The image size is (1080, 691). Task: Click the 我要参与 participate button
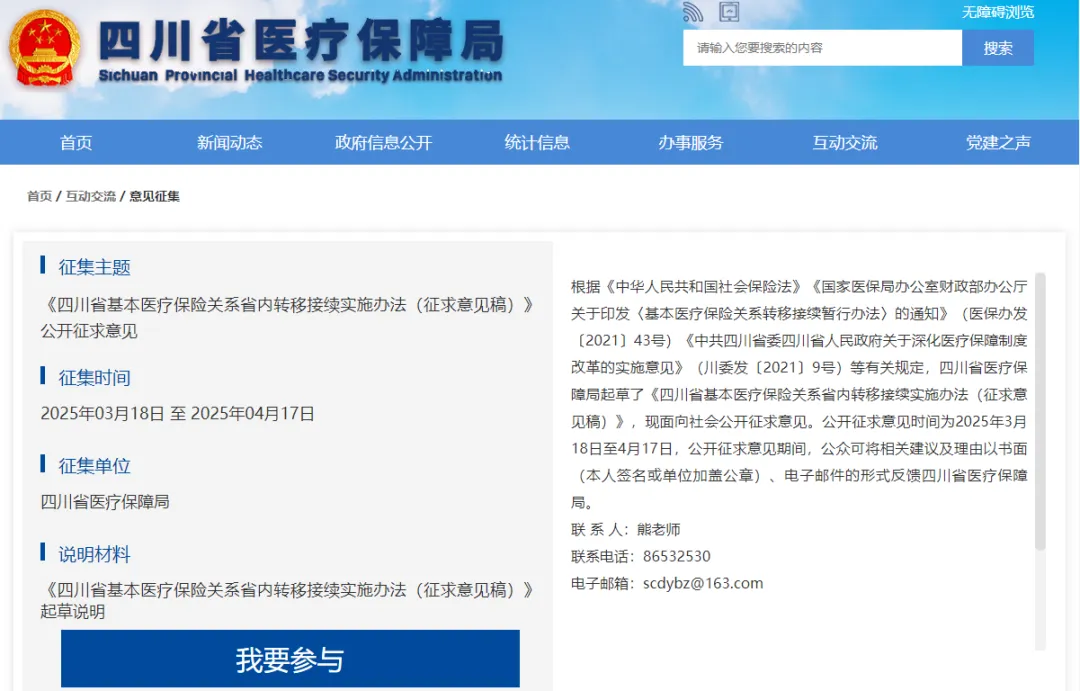pos(290,659)
